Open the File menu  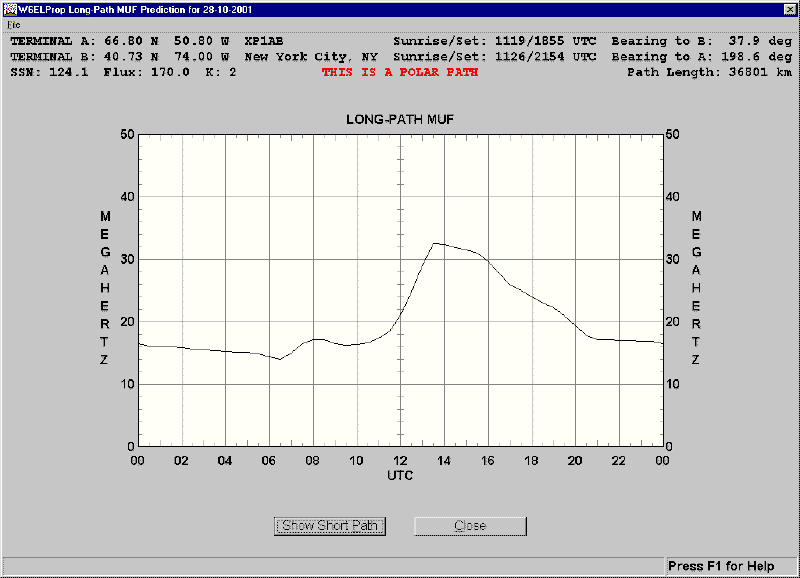[x=14, y=25]
